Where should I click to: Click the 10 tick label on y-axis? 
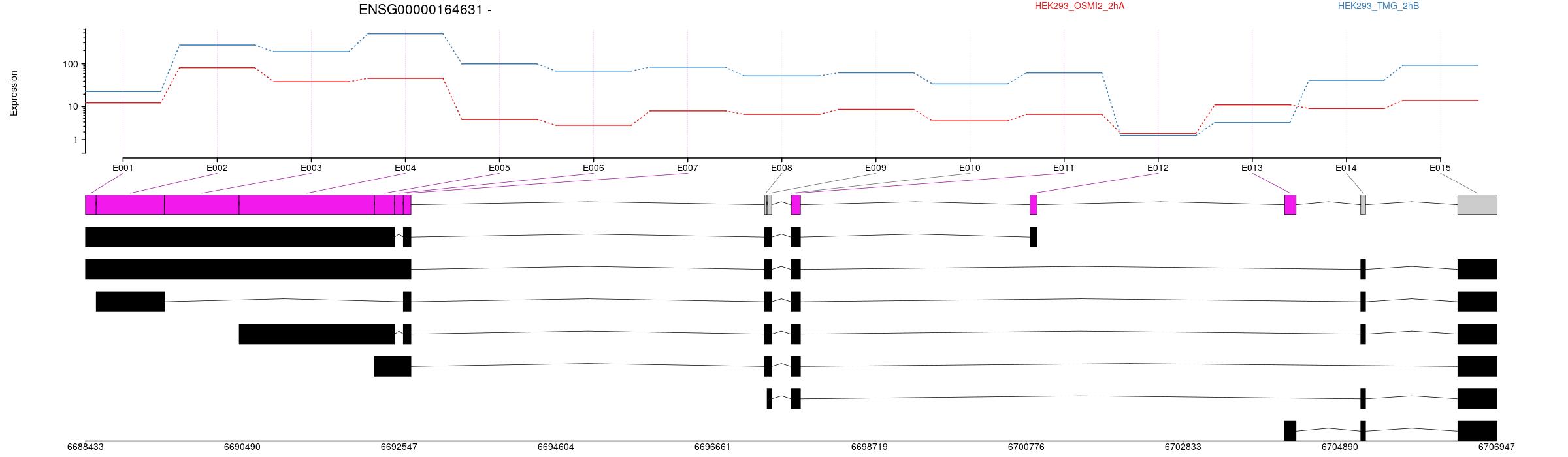click(73, 106)
